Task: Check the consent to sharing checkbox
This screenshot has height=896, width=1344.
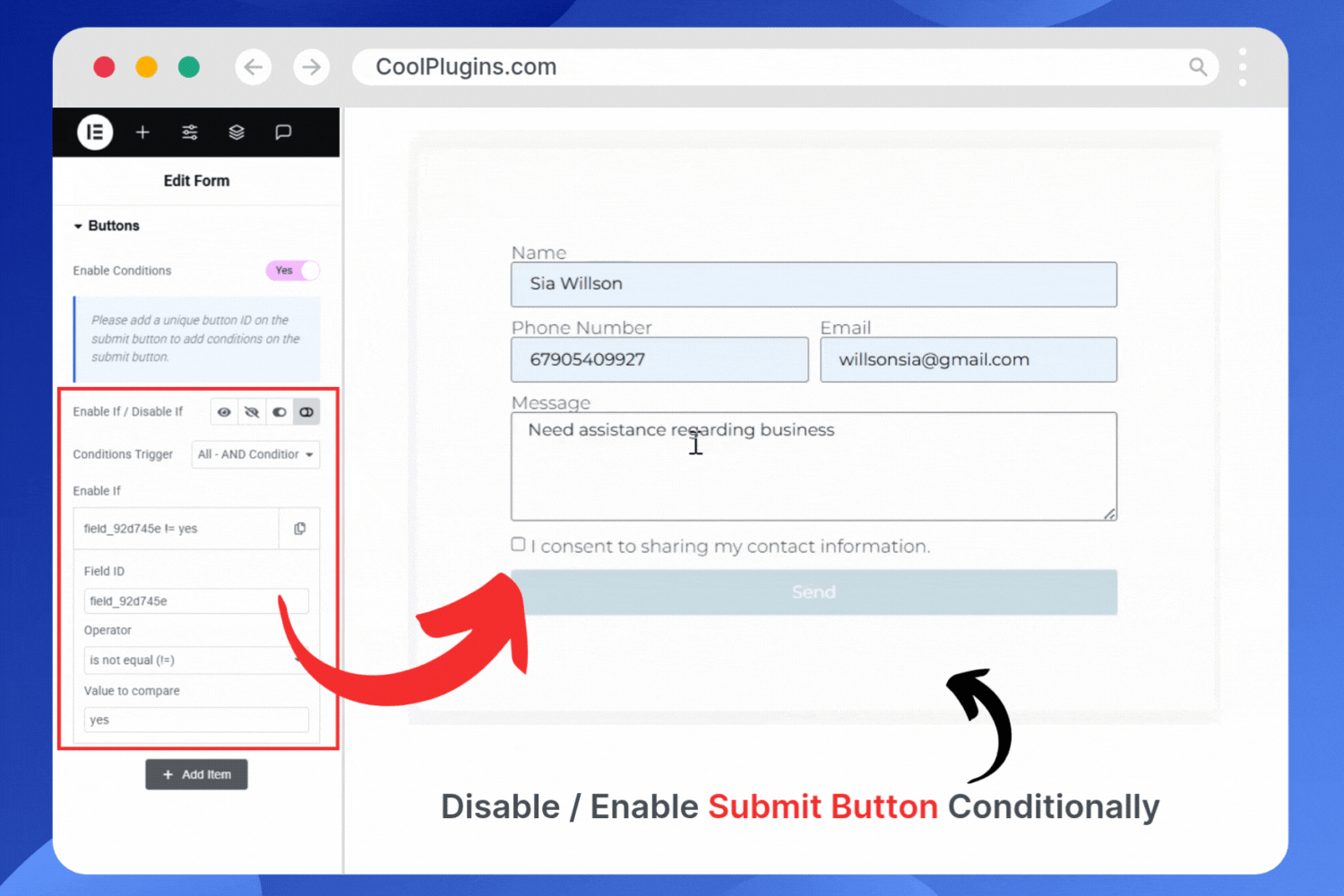Action: point(518,545)
